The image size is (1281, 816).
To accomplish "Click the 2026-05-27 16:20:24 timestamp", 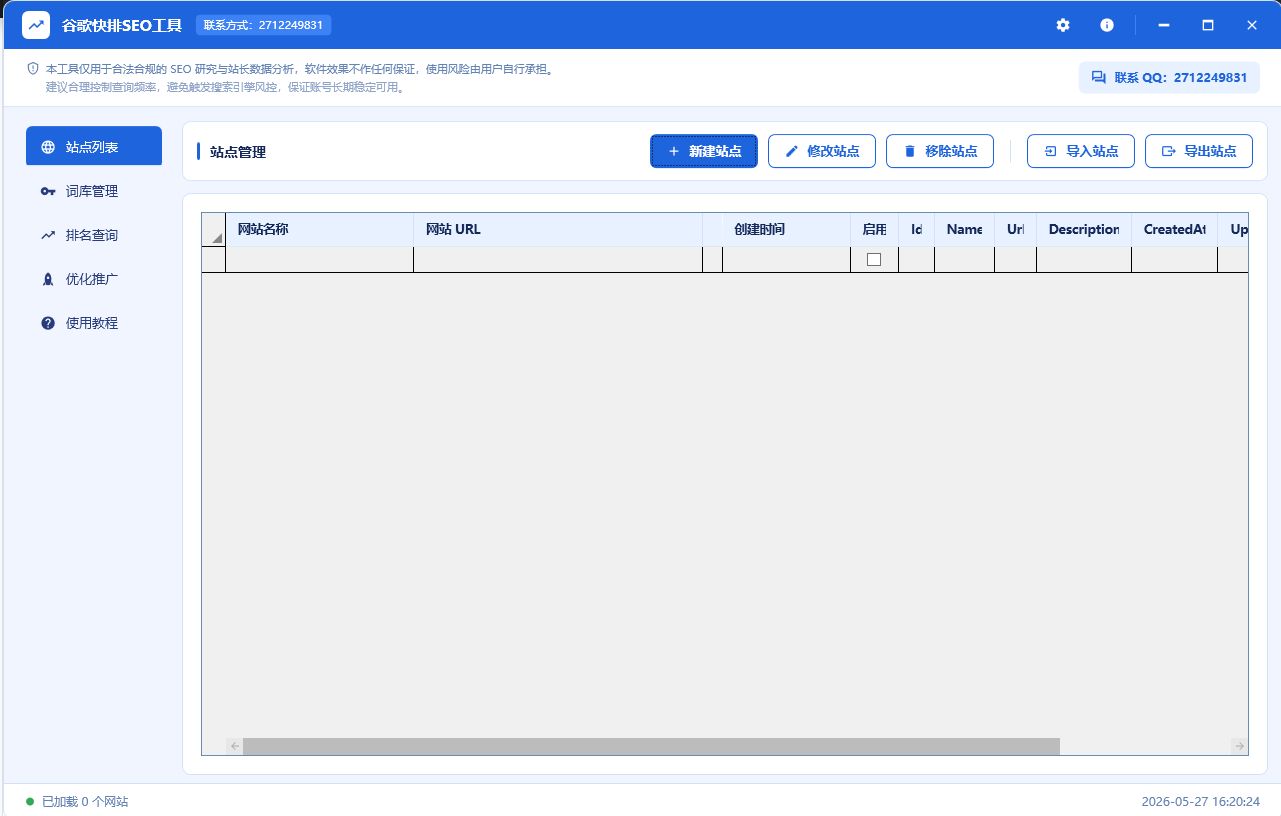I will tap(1201, 802).
